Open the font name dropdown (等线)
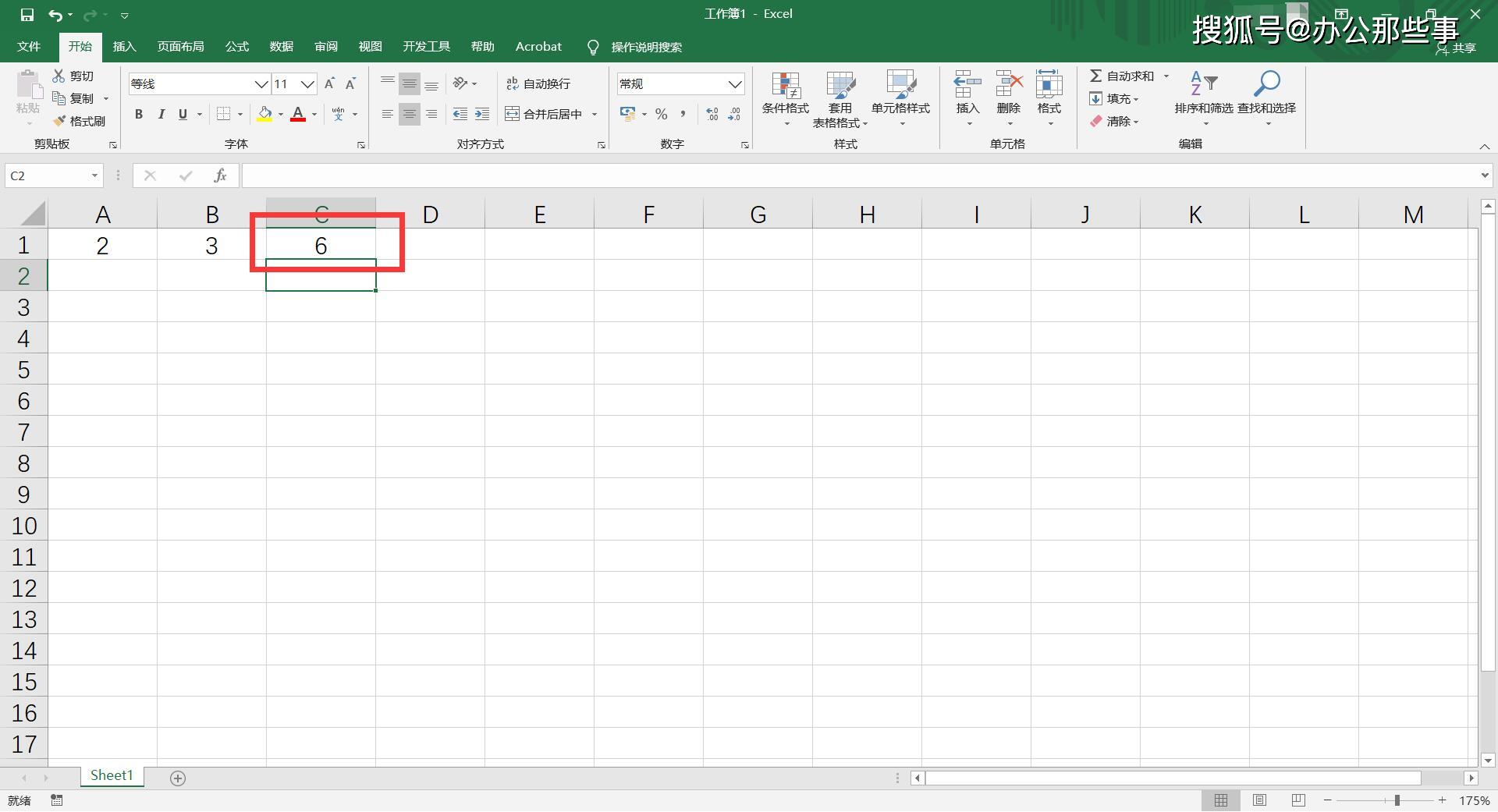The image size is (1498, 812). click(x=261, y=83)
